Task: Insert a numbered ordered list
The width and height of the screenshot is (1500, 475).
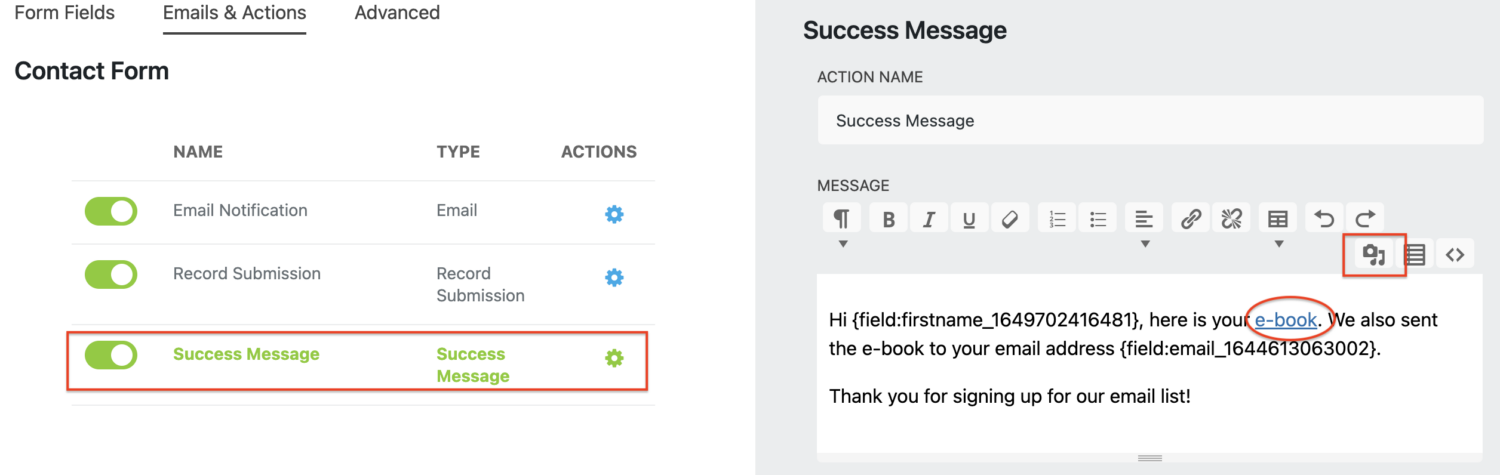Action: [x=1058, y=219]
